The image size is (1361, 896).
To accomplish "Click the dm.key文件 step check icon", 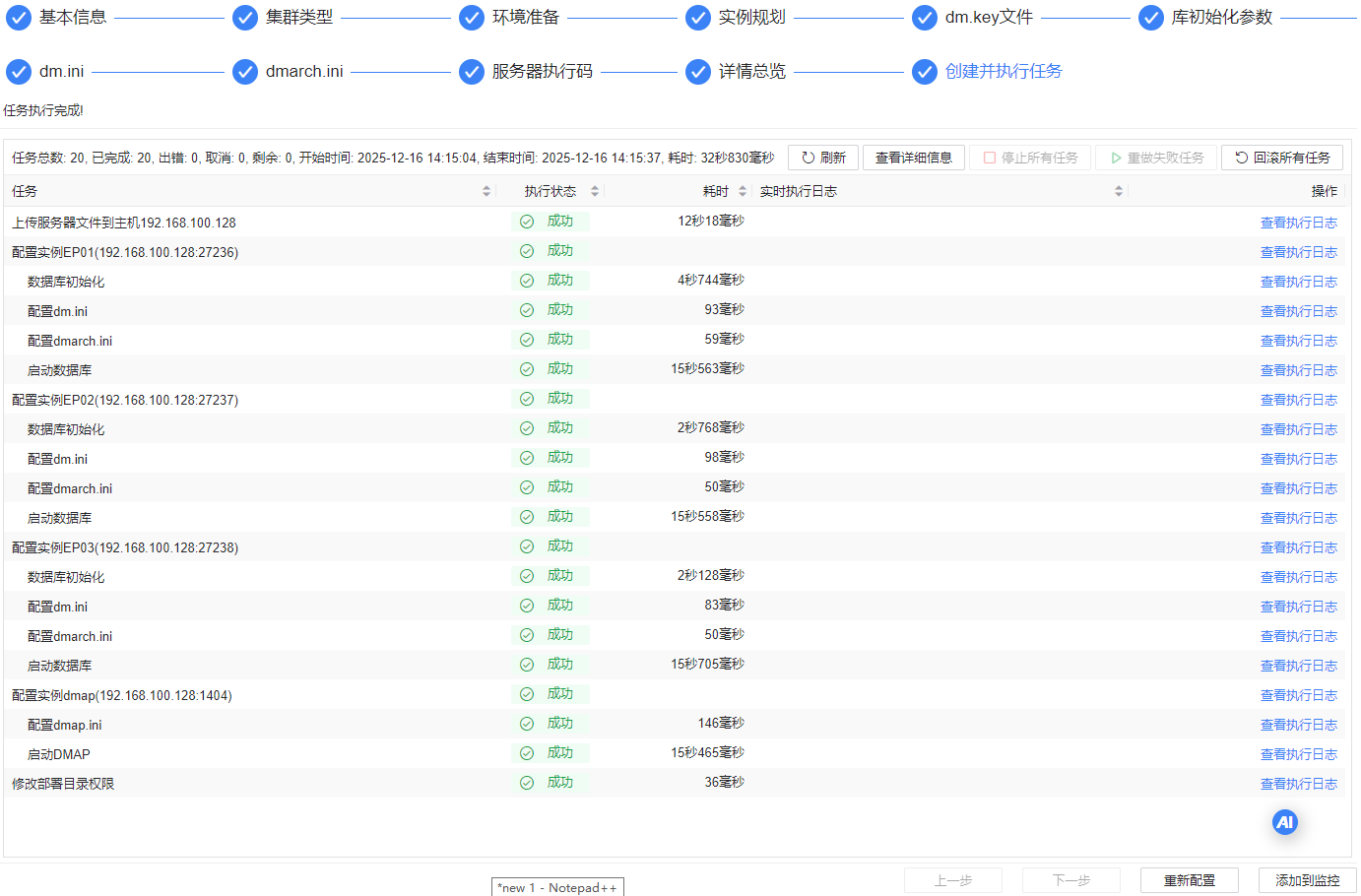I will coord(925,18).
